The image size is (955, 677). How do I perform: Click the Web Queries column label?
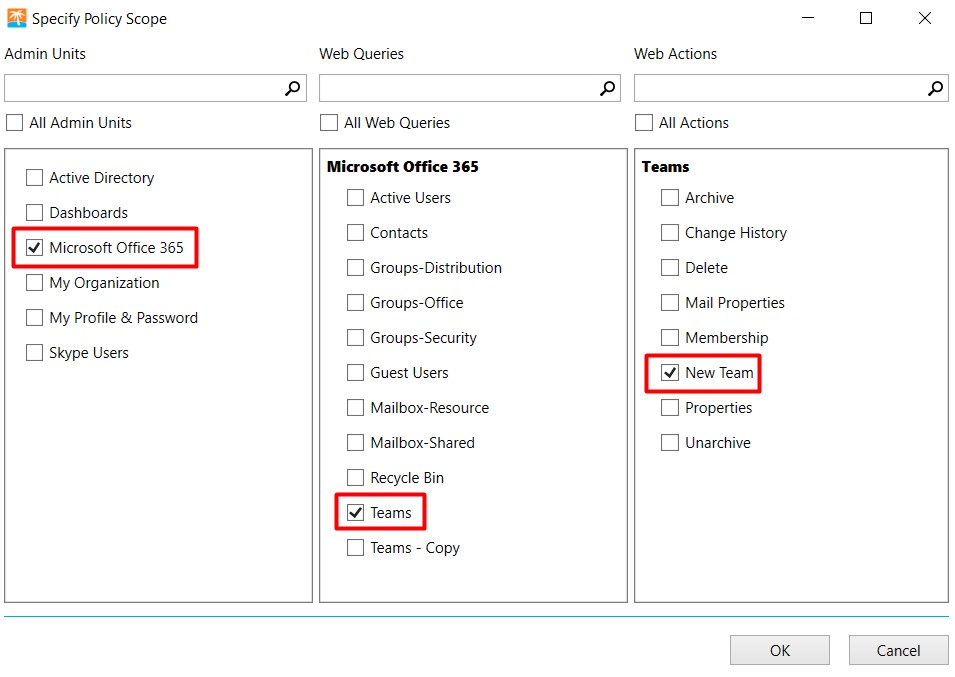click(361, 54)
